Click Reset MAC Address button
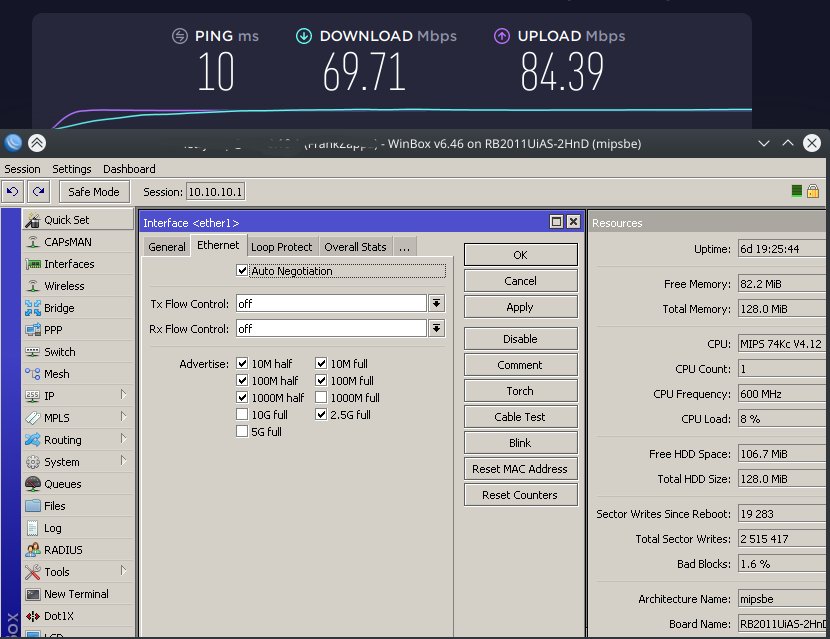 click(x=520, y=469)
